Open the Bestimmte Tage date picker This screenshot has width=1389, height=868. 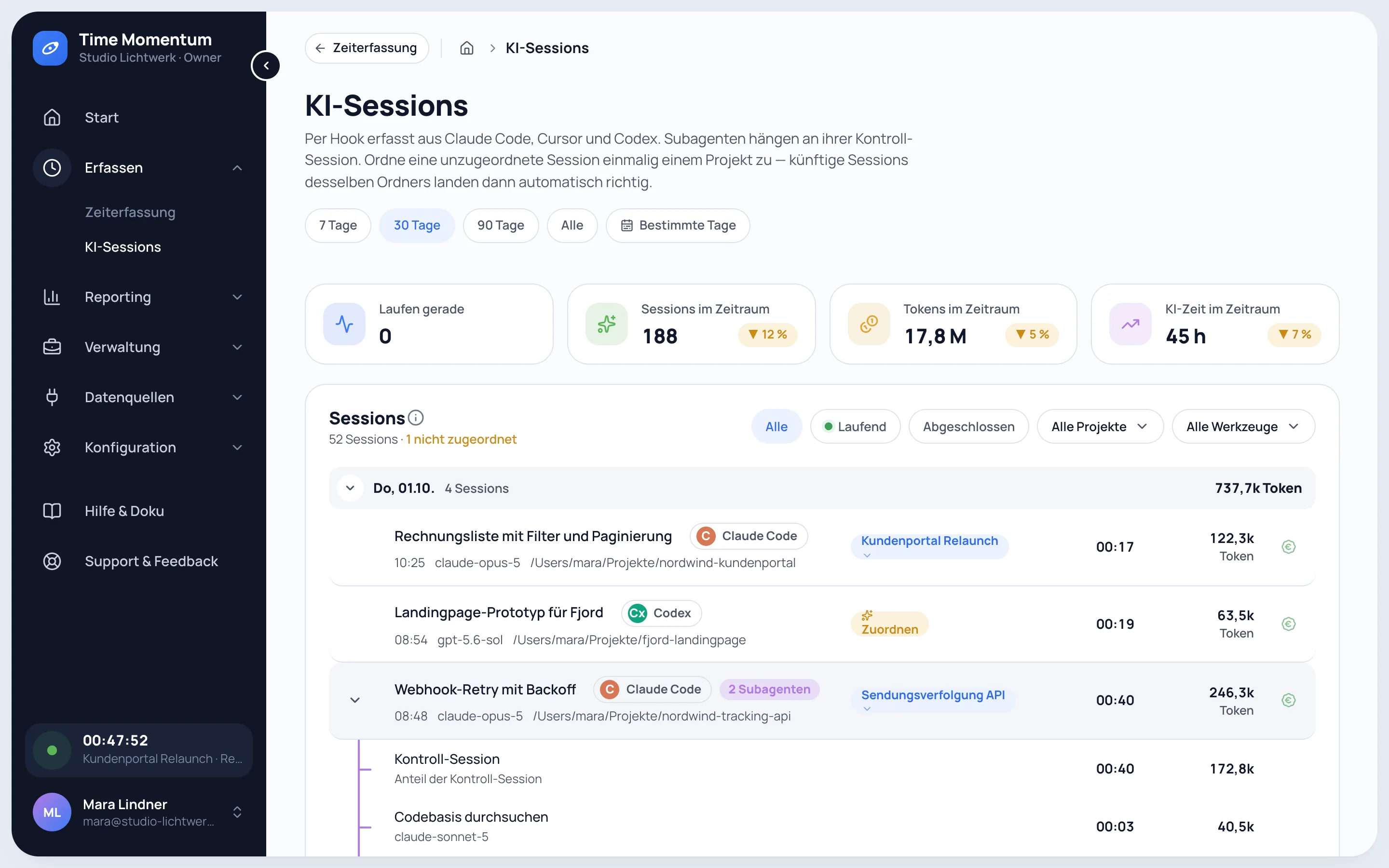[x=678, y=226]
